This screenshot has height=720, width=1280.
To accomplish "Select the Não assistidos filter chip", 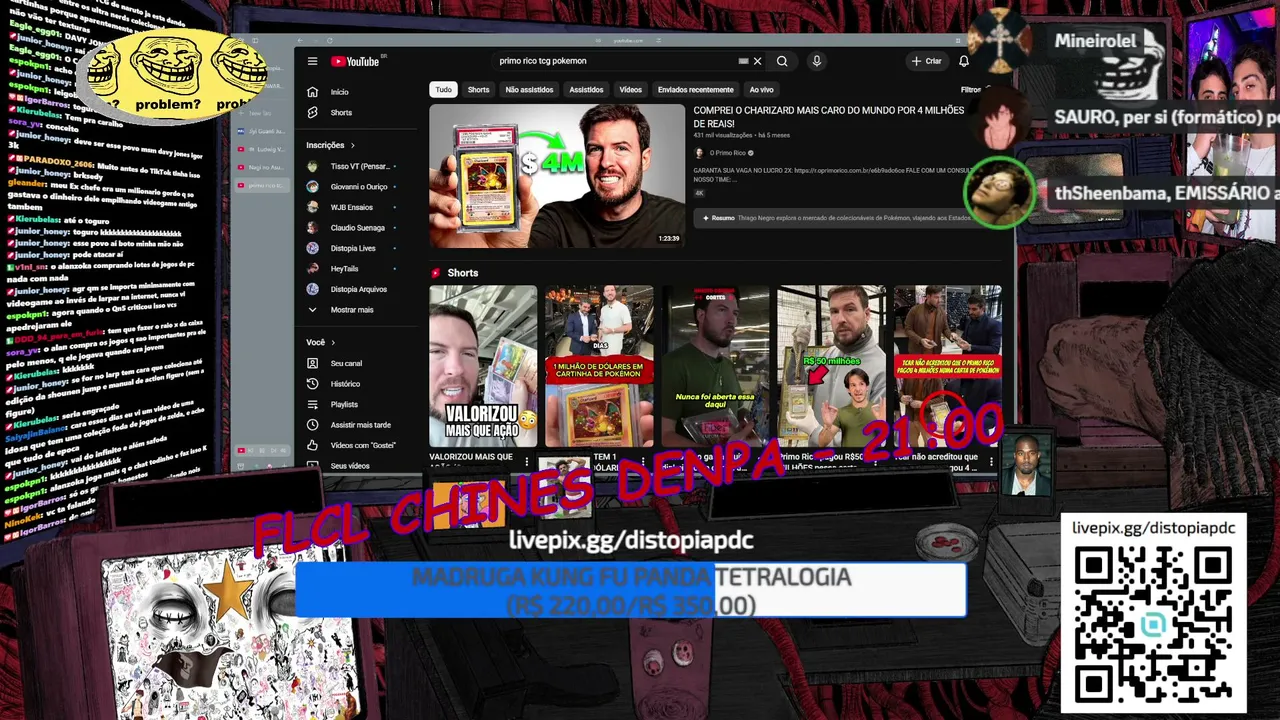I will (x=529, y=90).
